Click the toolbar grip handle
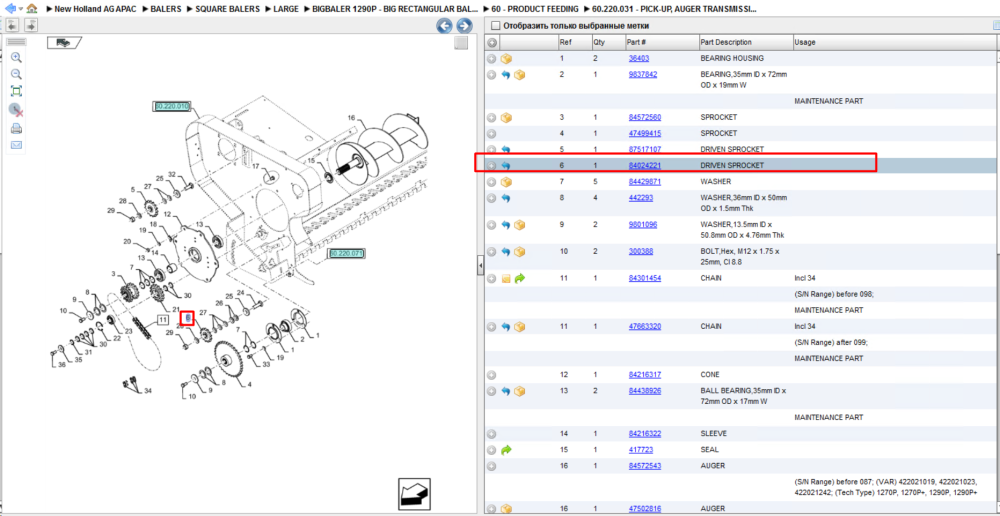1000x516 pixels. click(x=17, y=41)
